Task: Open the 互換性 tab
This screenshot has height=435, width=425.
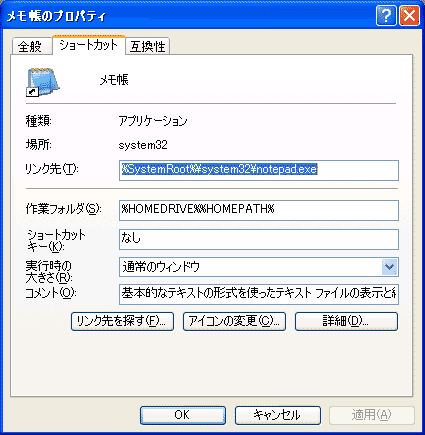Action: (x=148, y=46)
